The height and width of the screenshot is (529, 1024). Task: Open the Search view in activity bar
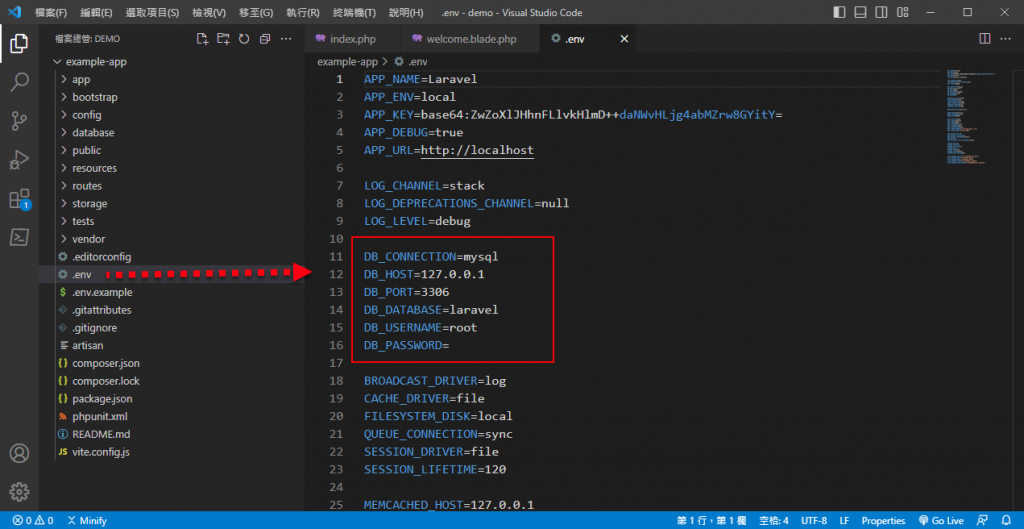(19, 82)
